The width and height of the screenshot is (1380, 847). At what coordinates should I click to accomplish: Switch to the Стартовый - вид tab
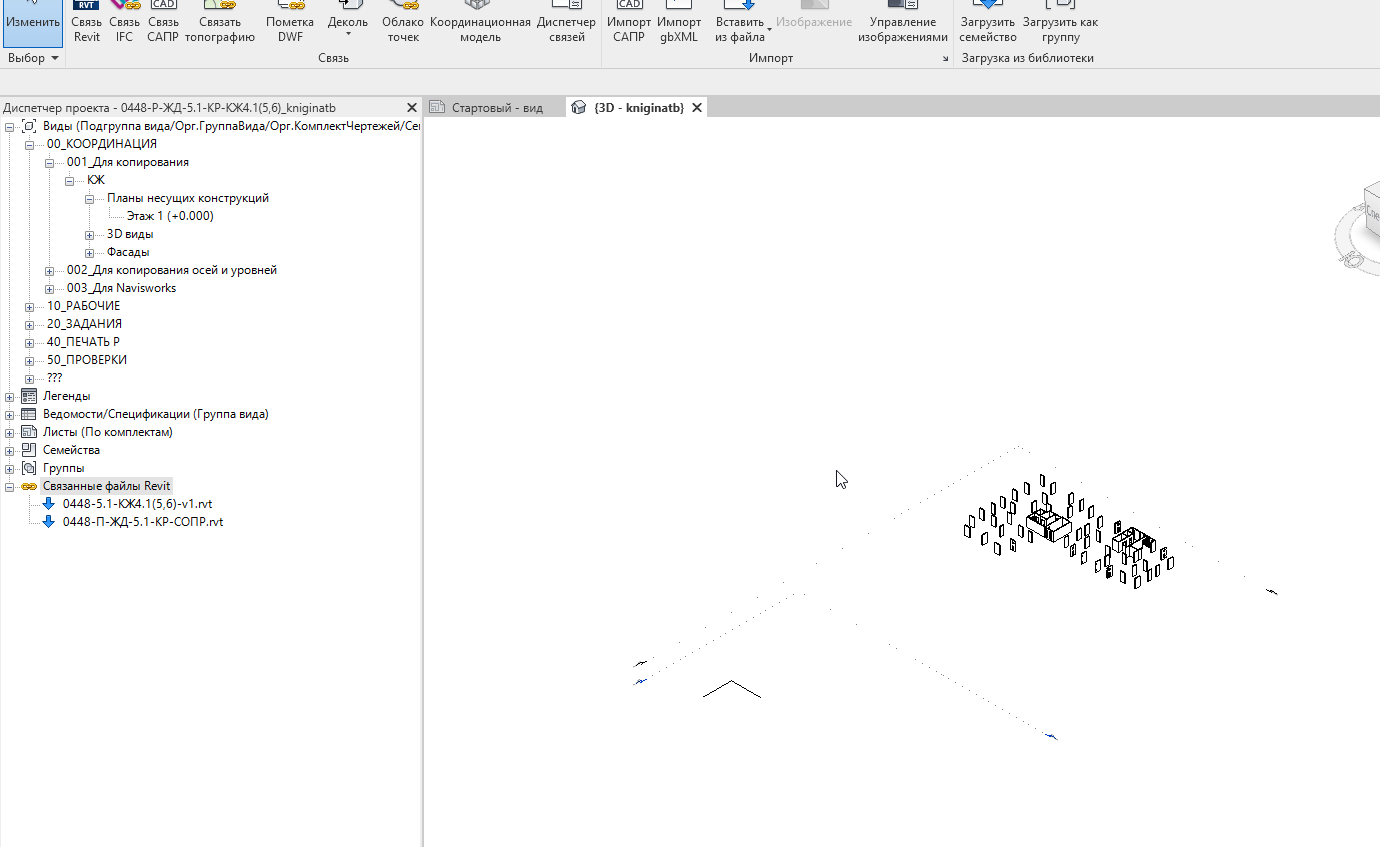click(x=496, y=107)
